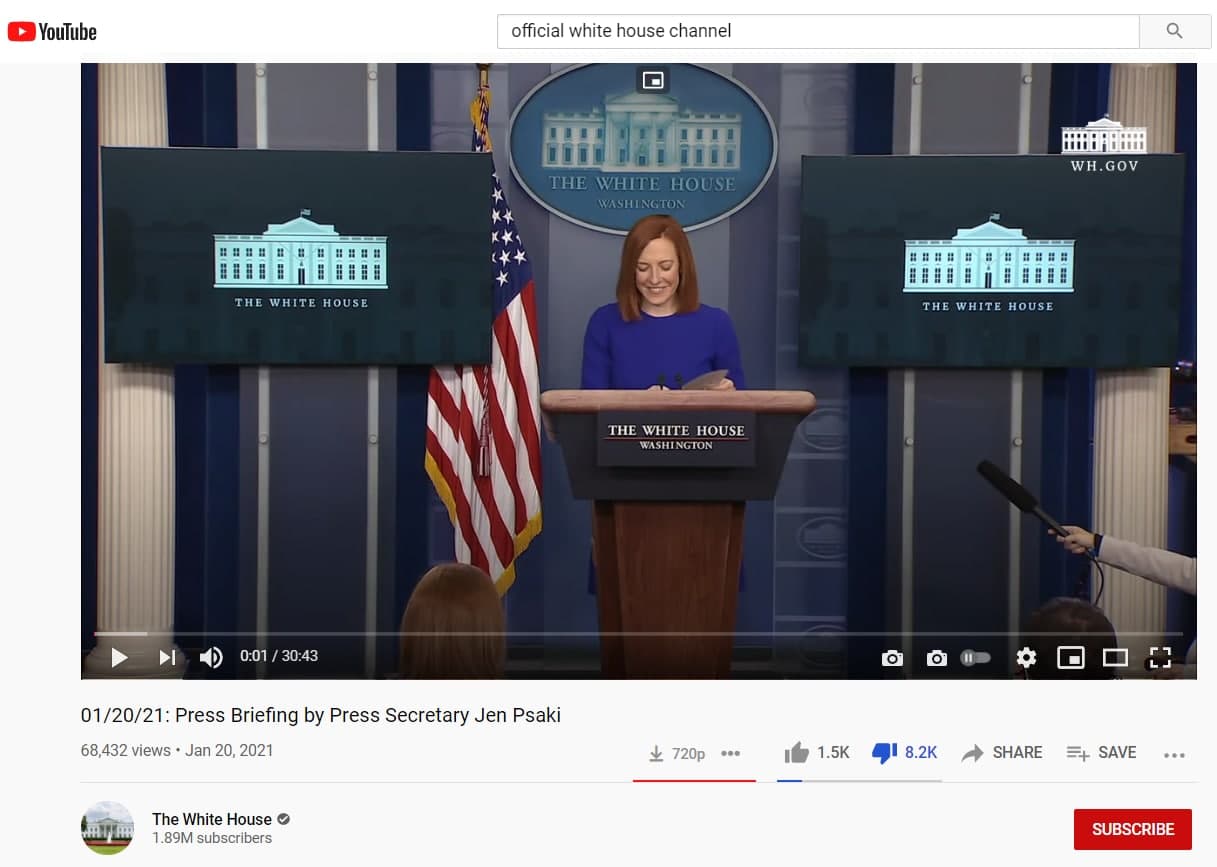Click the SHARE button
The height and width of the screenshot is (867, 1217).
[x=1002, y=753]
